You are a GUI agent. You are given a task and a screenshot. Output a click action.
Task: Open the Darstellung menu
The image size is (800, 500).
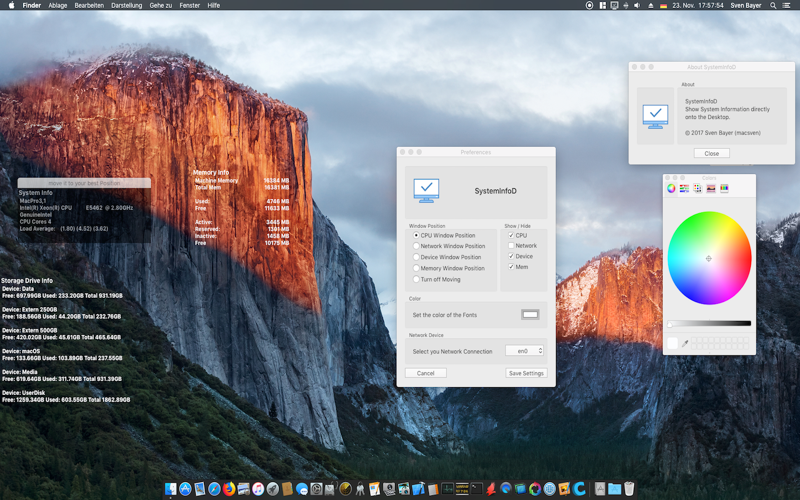(127, 5)
